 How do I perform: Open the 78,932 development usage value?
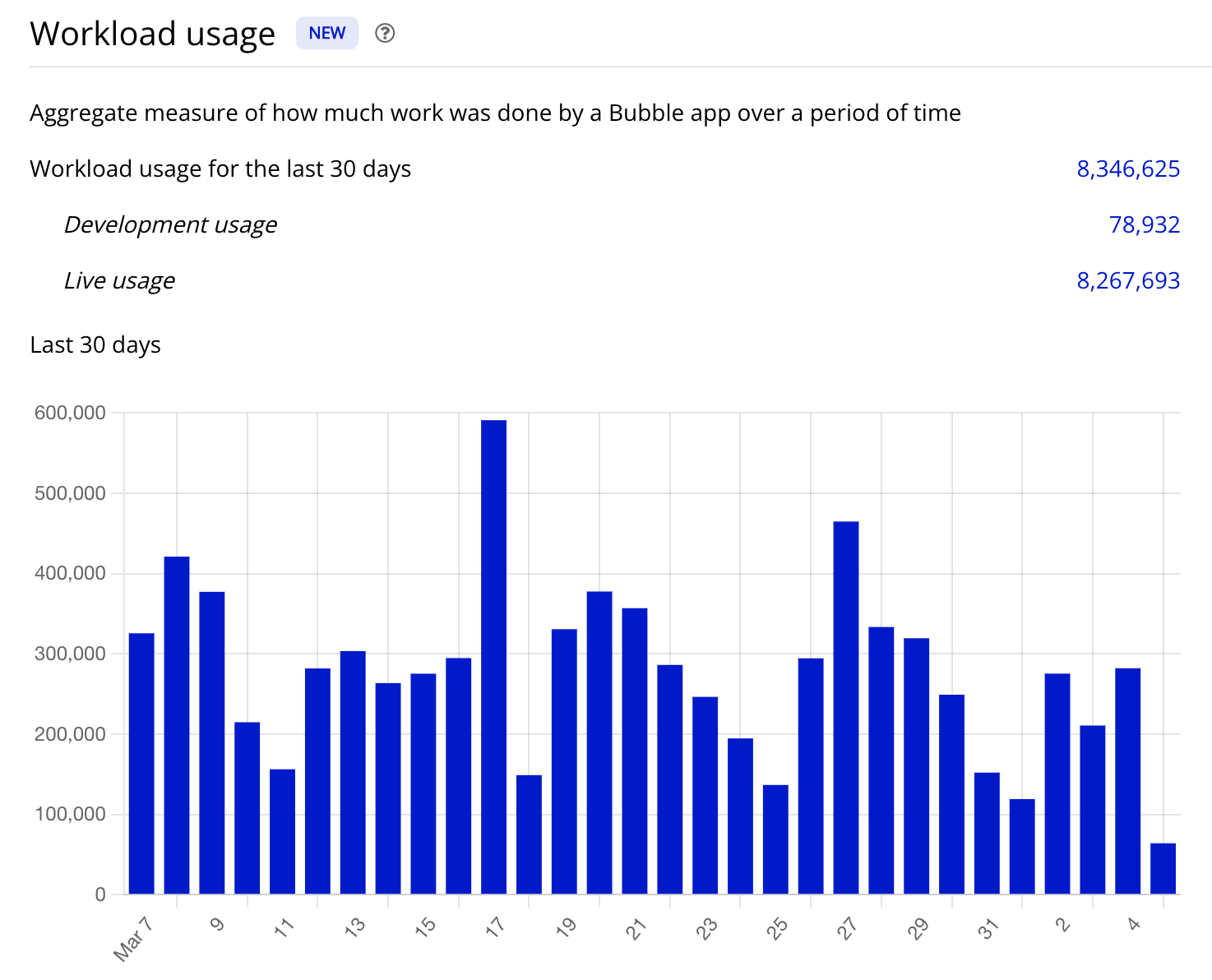pyautogui.click(x=1145, y=224)
